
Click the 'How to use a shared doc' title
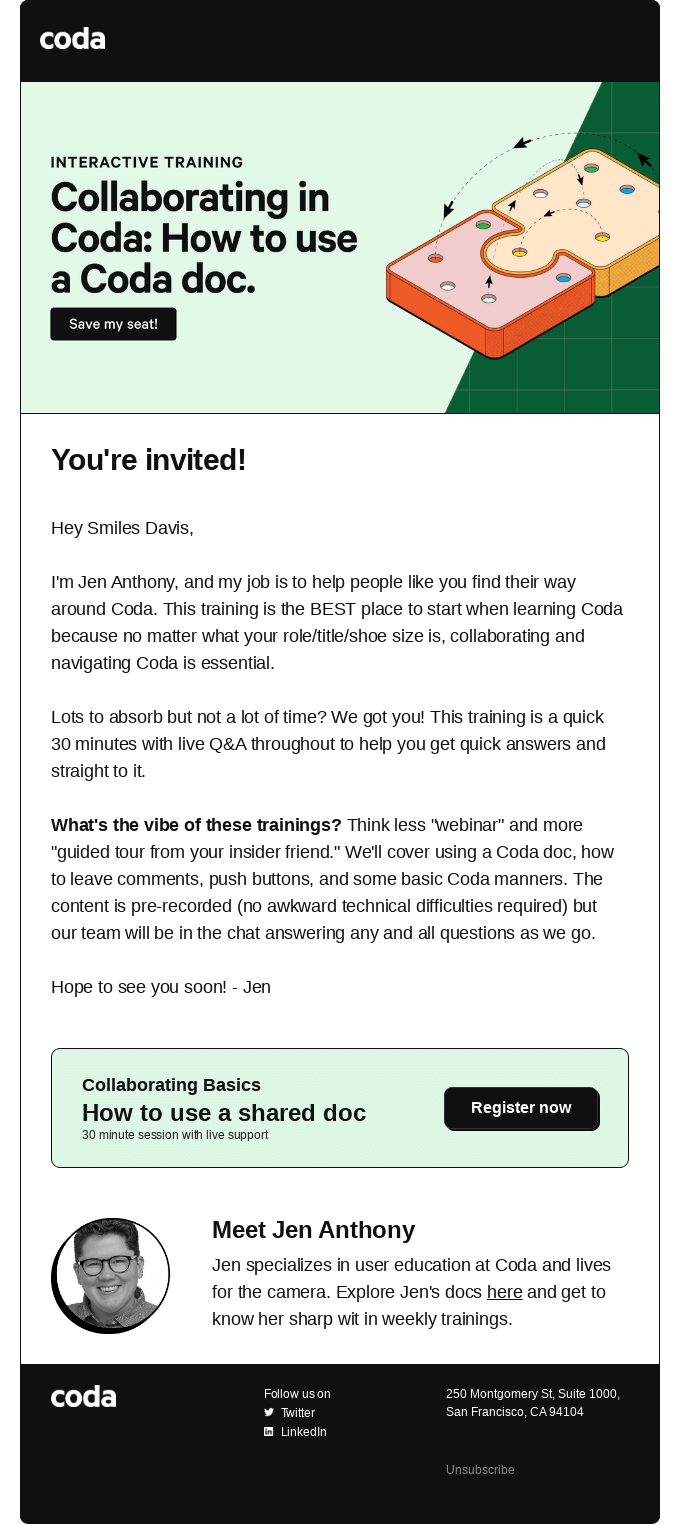tap(223, 1113)
